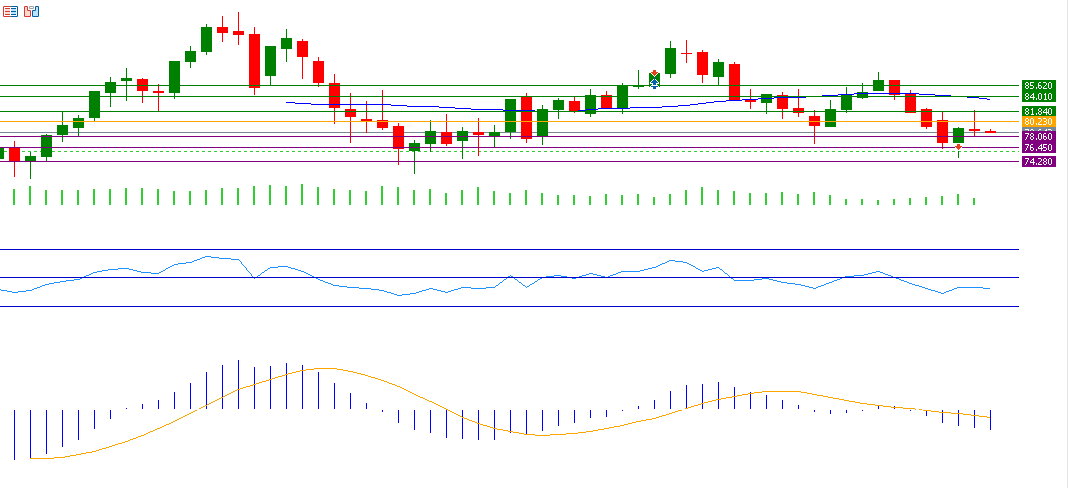
Task: Click the 85.620 price level label
Action: tap(1040, 86)
